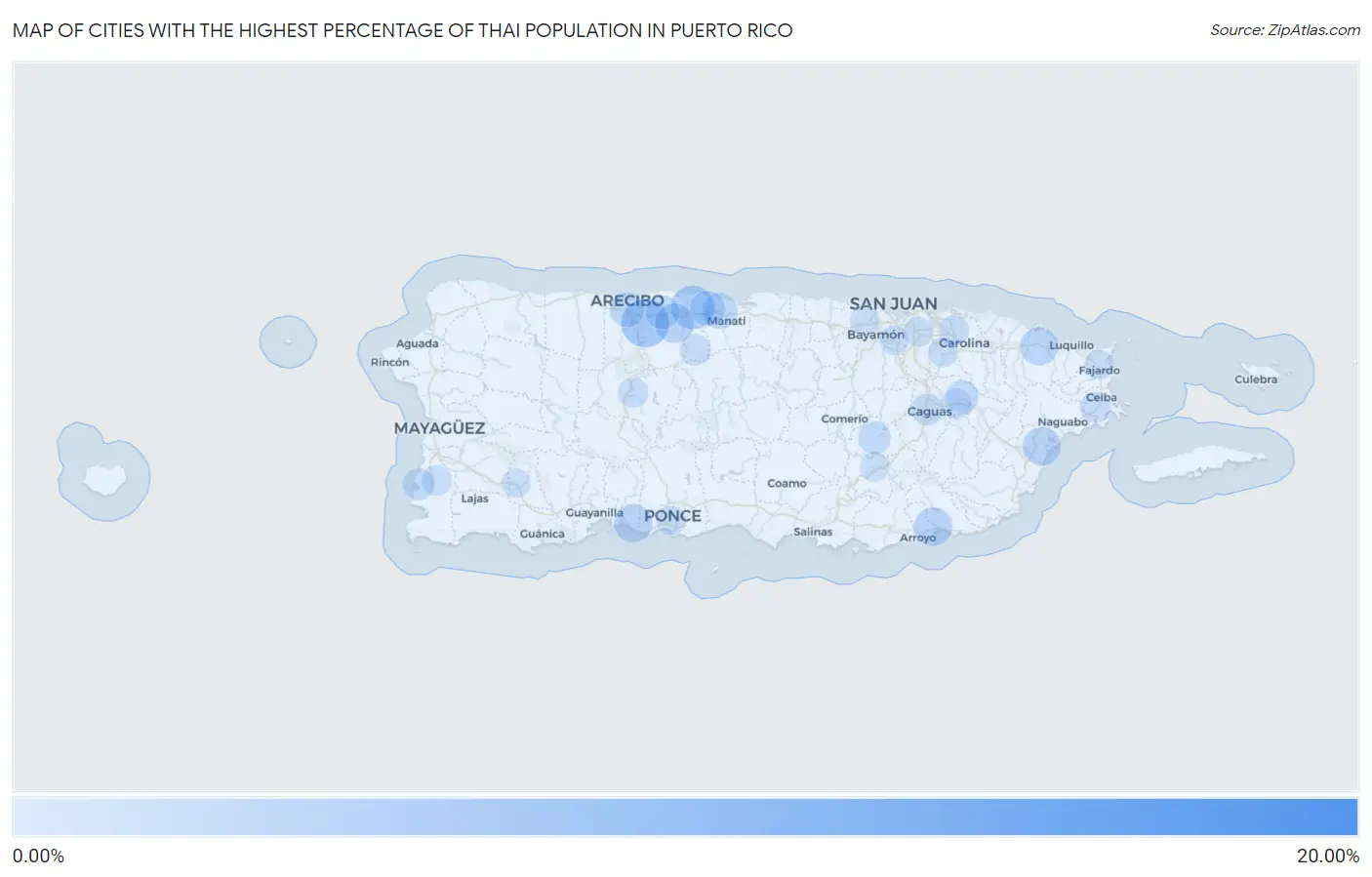Click the Lajas town label
The image size is (1372, 877).
pos(474,498)
